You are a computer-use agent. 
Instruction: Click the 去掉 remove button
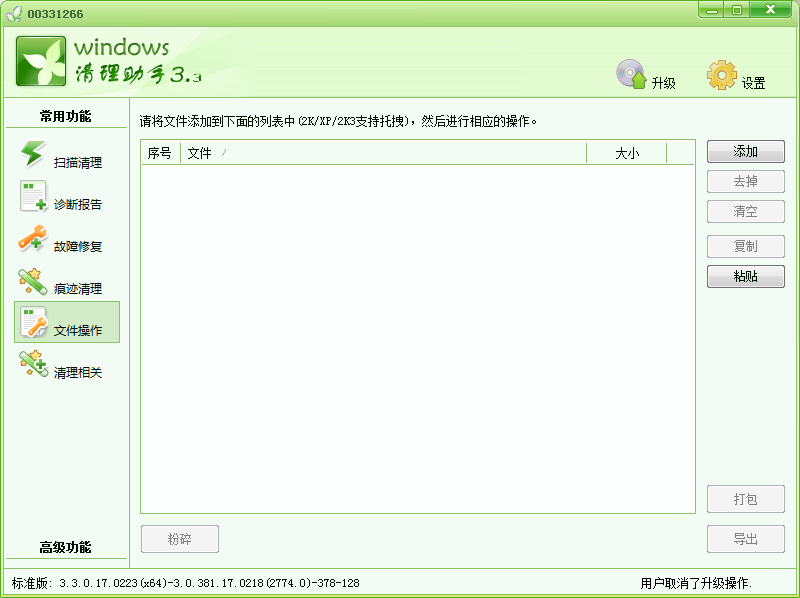[x=745, y=182]
